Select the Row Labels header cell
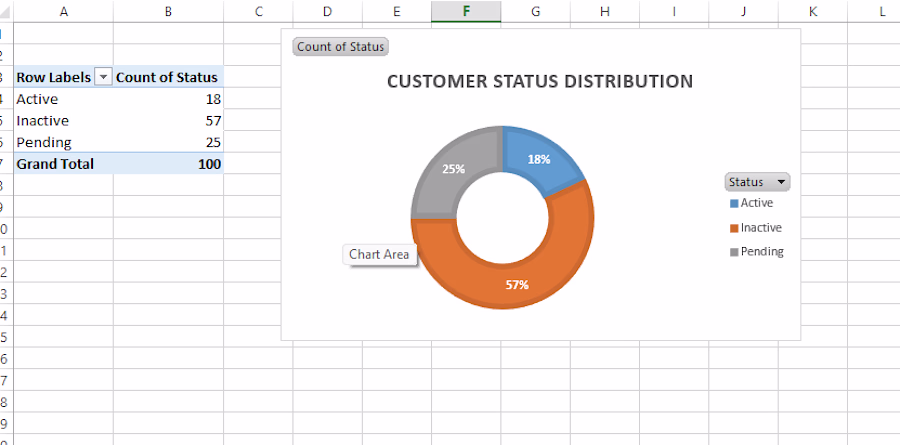The width and height of the screenshot is (900, 445). [x=63, y=78]
